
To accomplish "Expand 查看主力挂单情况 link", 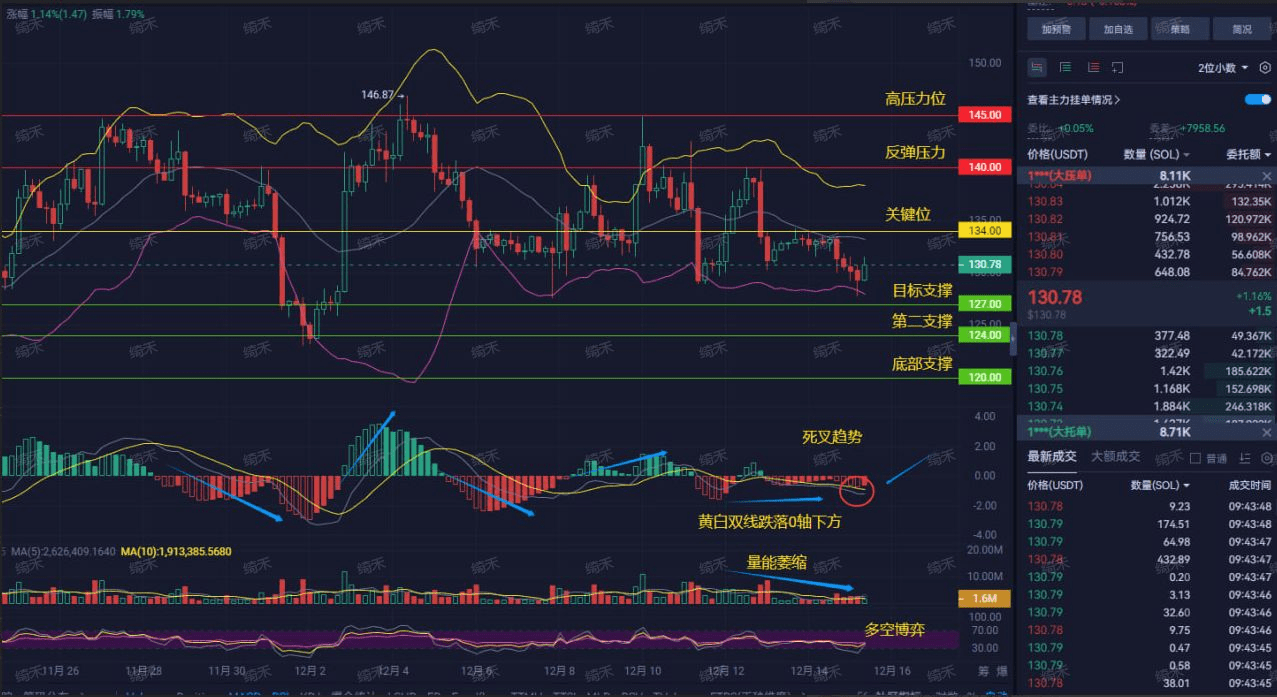I will coord(1074,100).
